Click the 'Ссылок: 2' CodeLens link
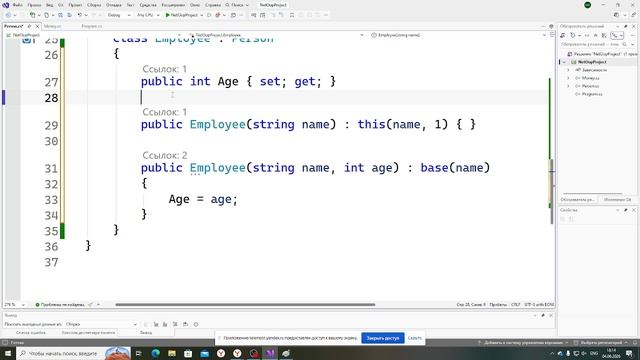The width and height of the screenshot is (640, 360). (x=164, y=155)
